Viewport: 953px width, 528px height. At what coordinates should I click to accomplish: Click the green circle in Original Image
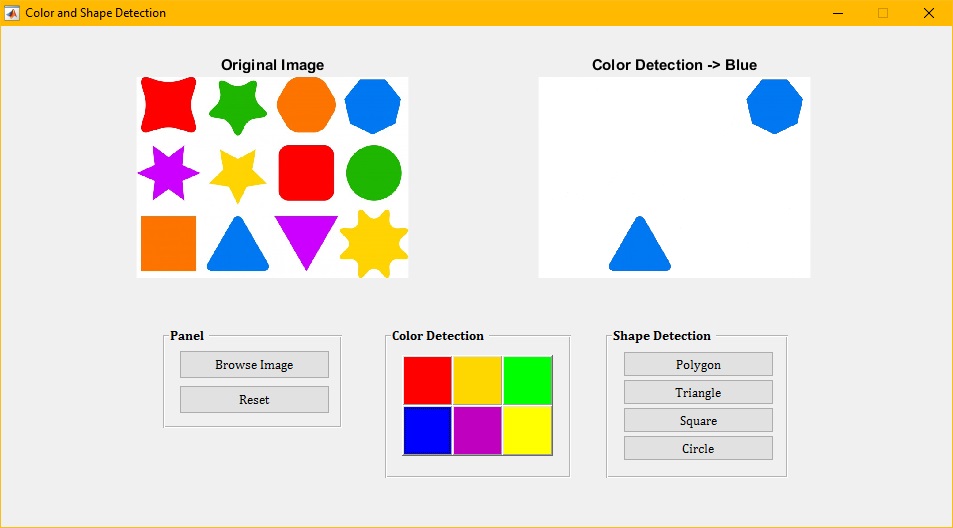[373, 173]
